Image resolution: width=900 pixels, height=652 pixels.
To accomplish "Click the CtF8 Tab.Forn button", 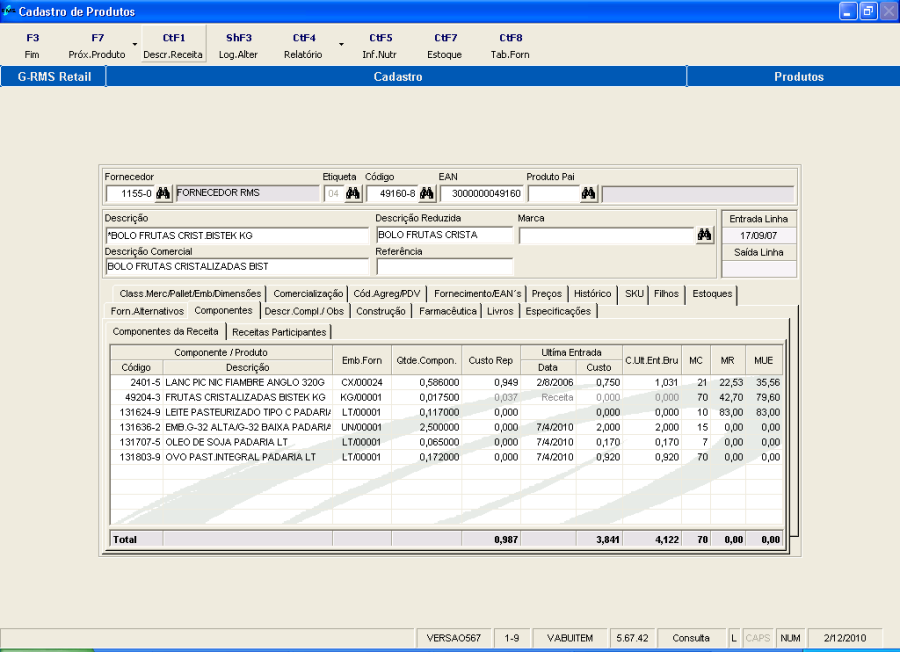I will point(510,46).
